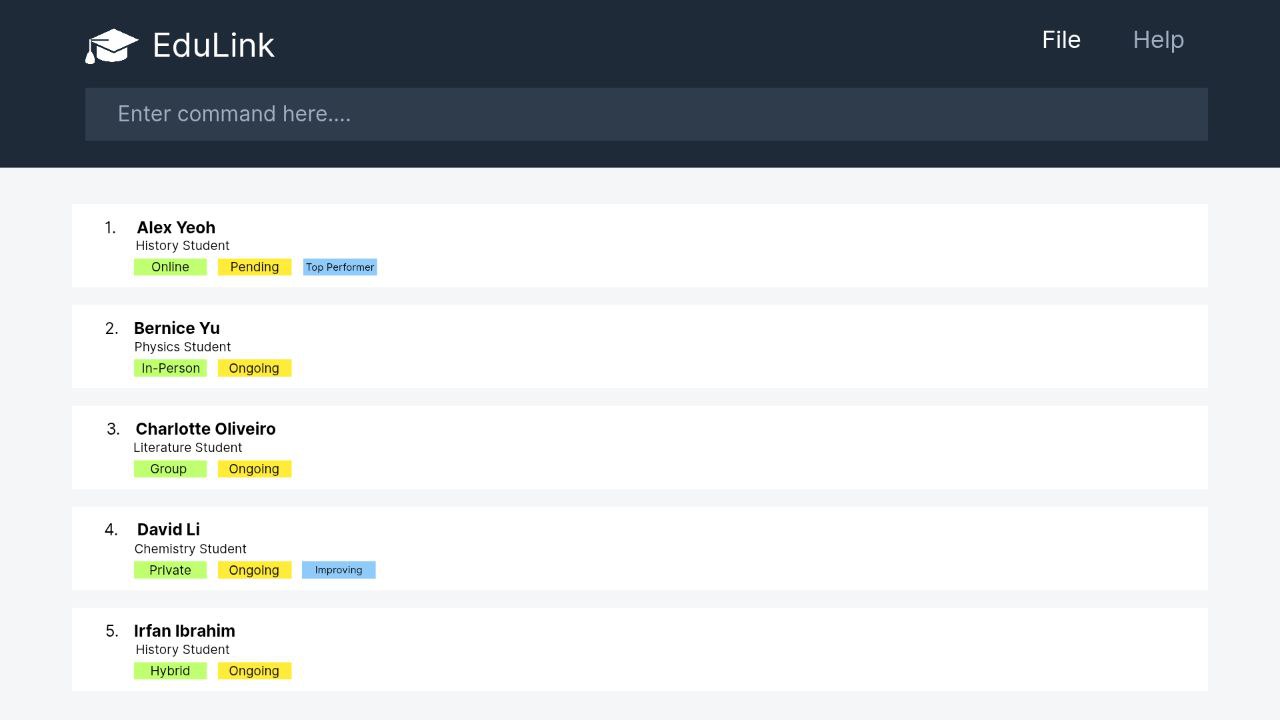Click the Improving tag
The image size is (1280, 720).
click(338, 570)
